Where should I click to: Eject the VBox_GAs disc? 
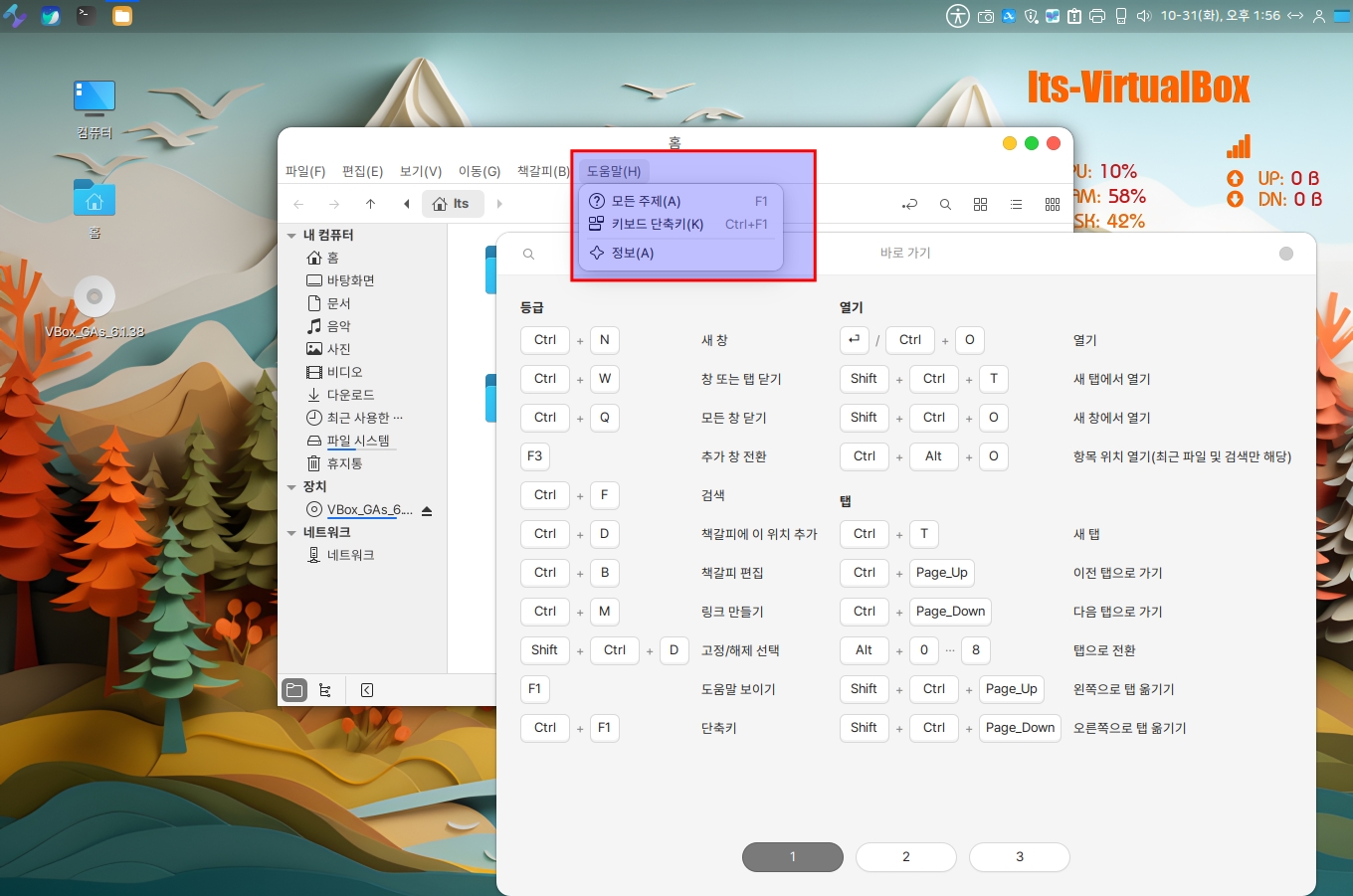pyautogui.click(x=427, y=510)
